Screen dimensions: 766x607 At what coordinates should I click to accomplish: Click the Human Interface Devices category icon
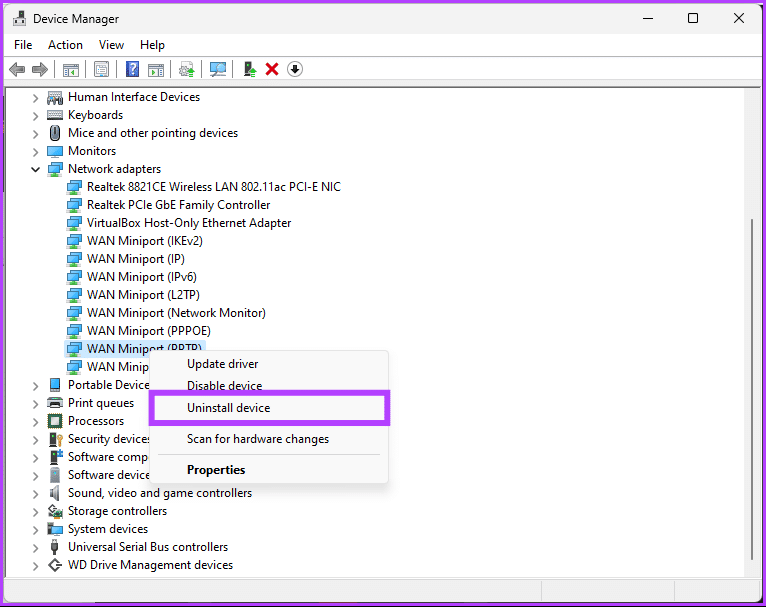click(x=55, y=98)
